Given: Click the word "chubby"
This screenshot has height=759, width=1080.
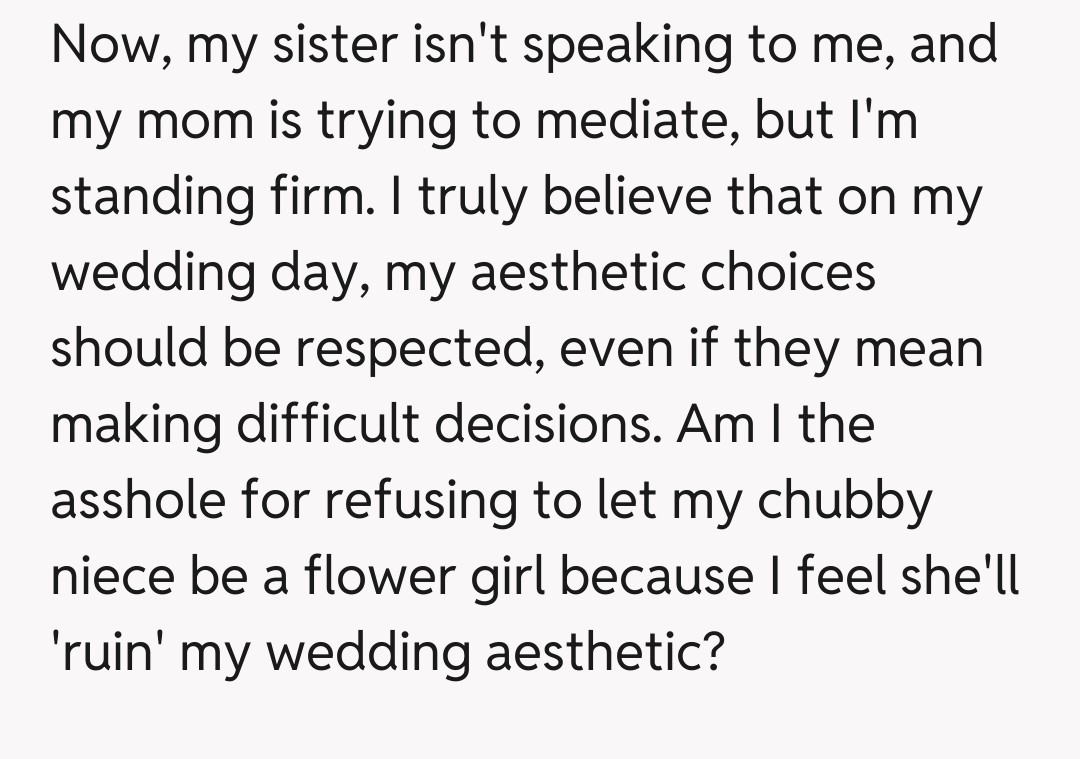Looking at the screenshot, I should pos(844,501).
